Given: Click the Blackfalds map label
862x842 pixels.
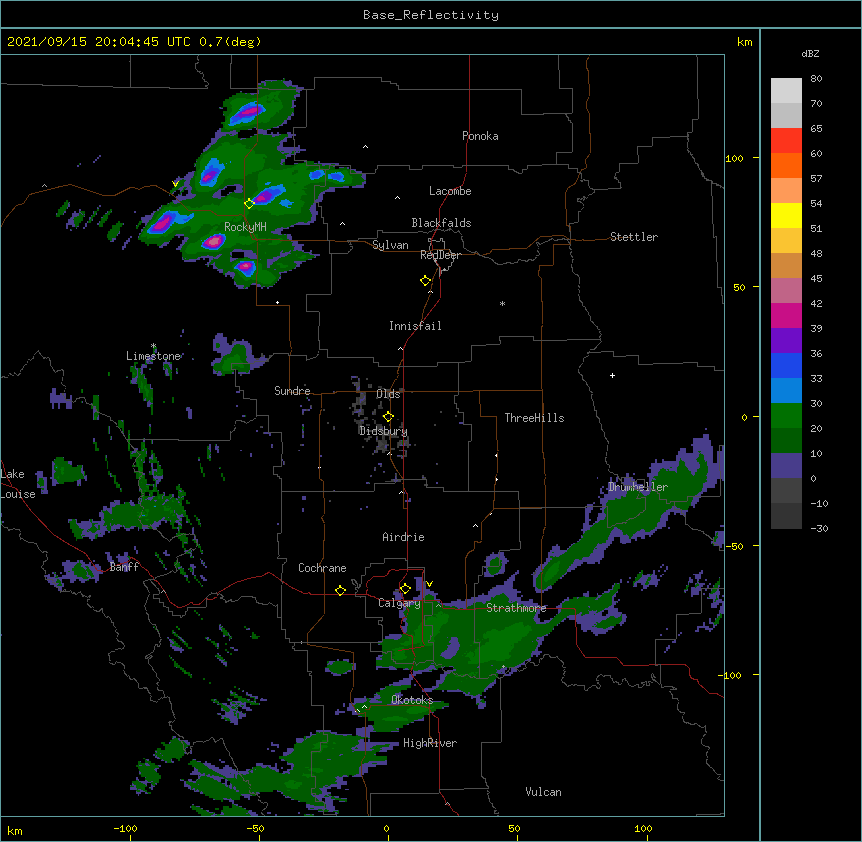Looking at the screenshot, I should (441, 223).
